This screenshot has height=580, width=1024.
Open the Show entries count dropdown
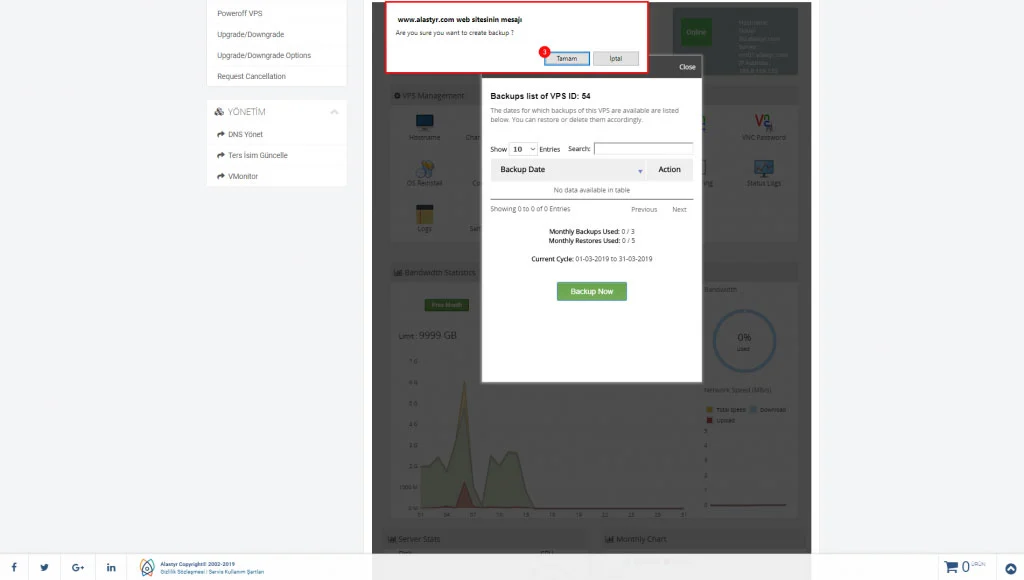[x=523, y=149]
